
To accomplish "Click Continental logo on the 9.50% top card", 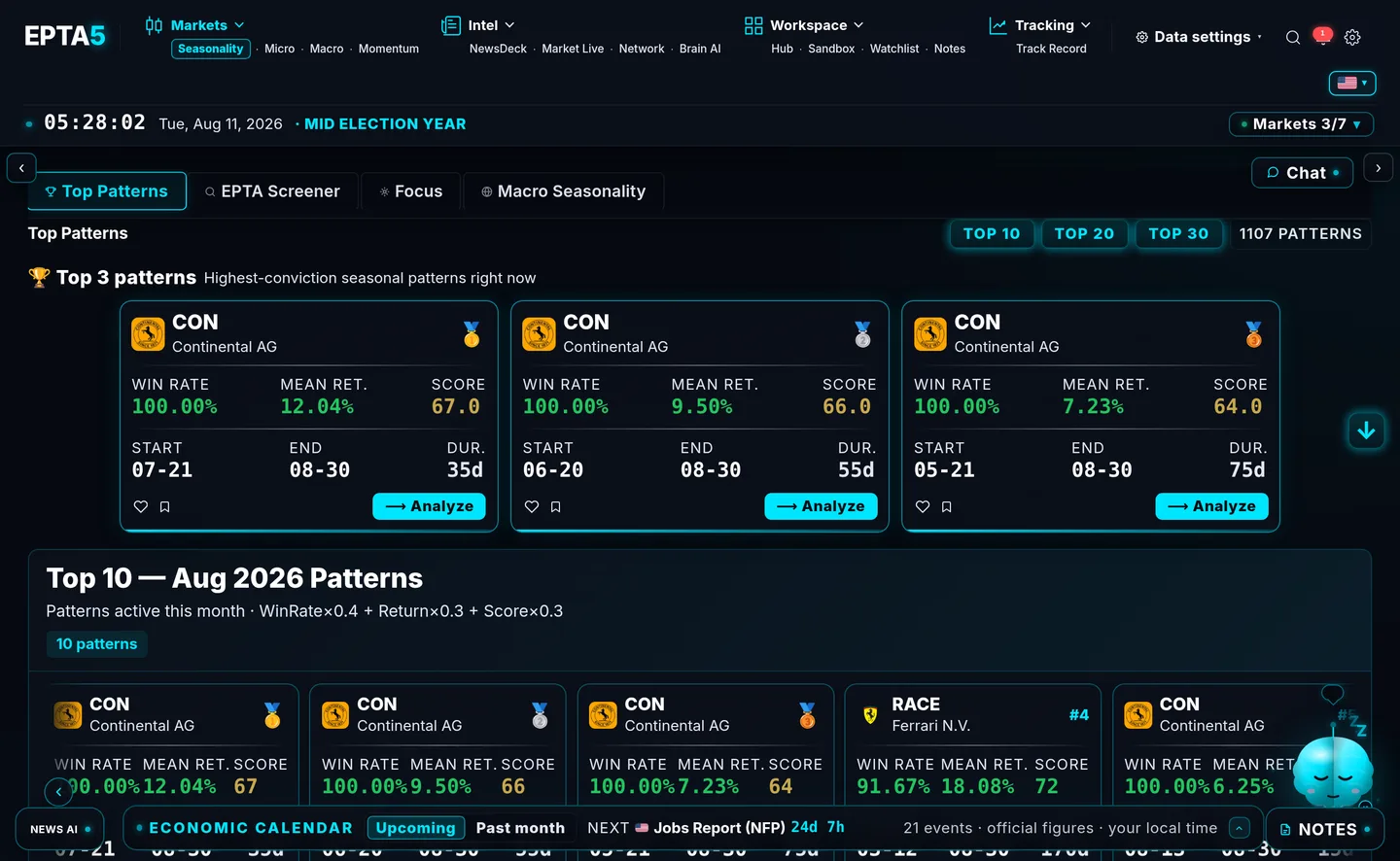I will 539,333.
